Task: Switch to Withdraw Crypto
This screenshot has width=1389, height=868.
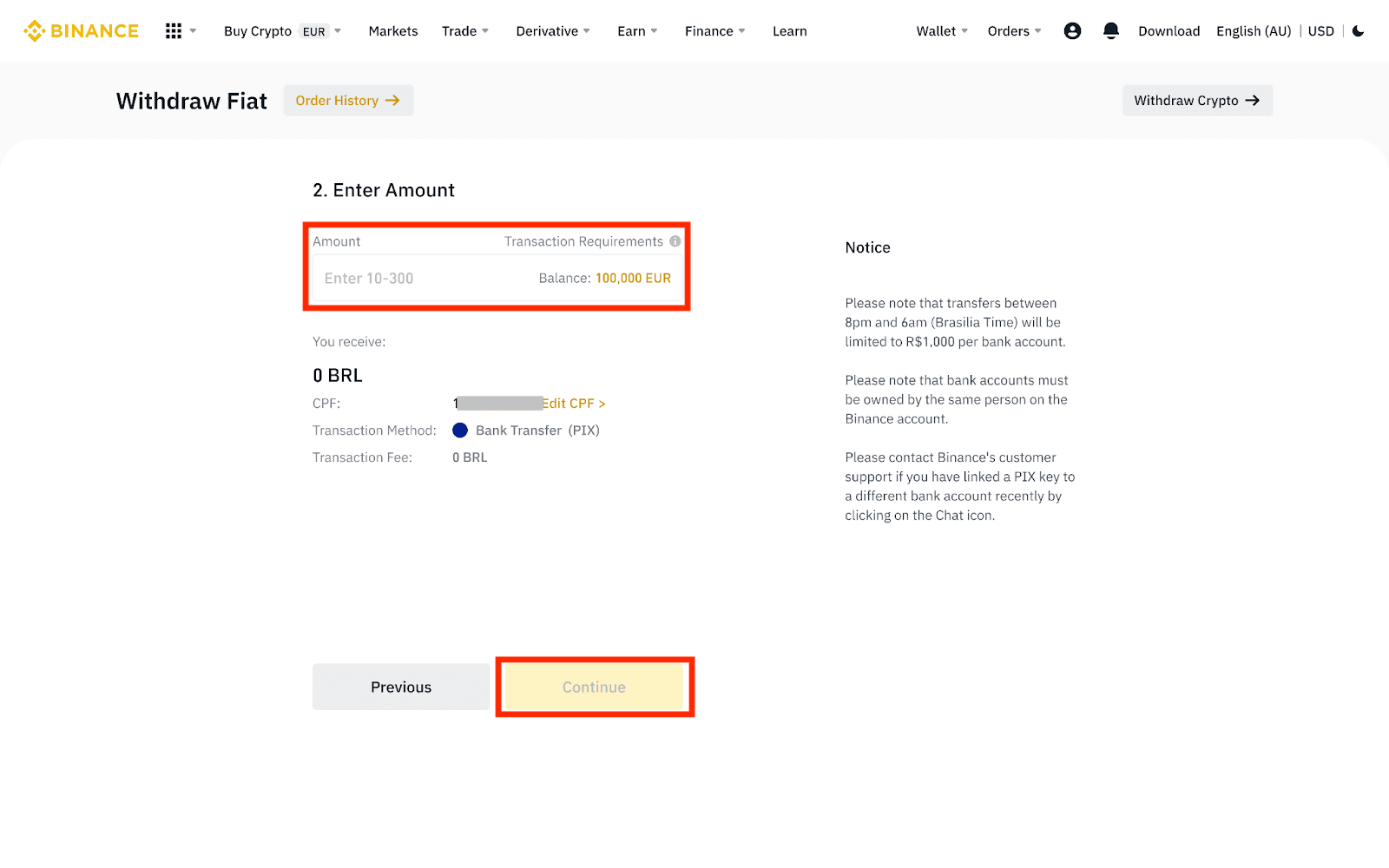Action: point(1196,101)
